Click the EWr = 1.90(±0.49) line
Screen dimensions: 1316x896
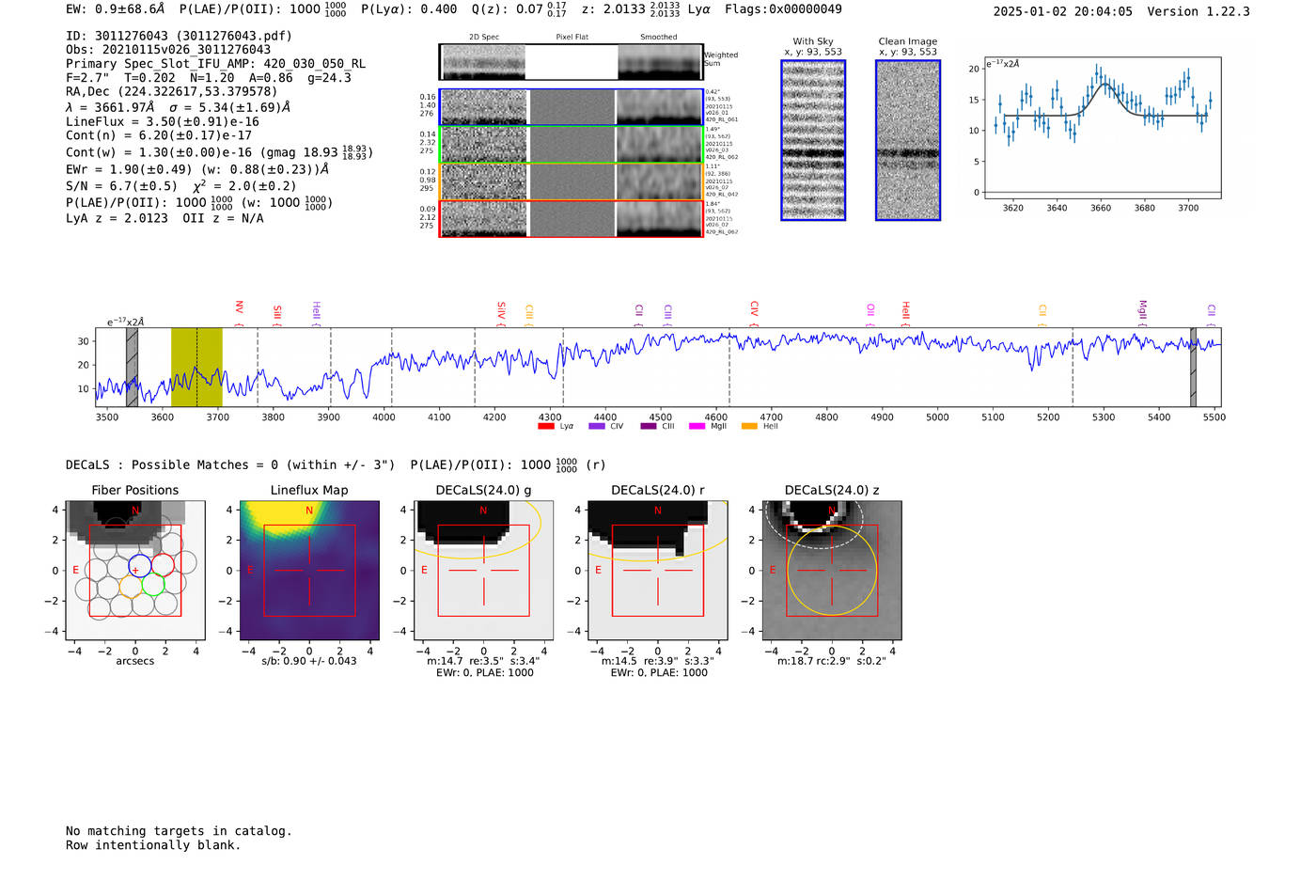pos(197,169)
